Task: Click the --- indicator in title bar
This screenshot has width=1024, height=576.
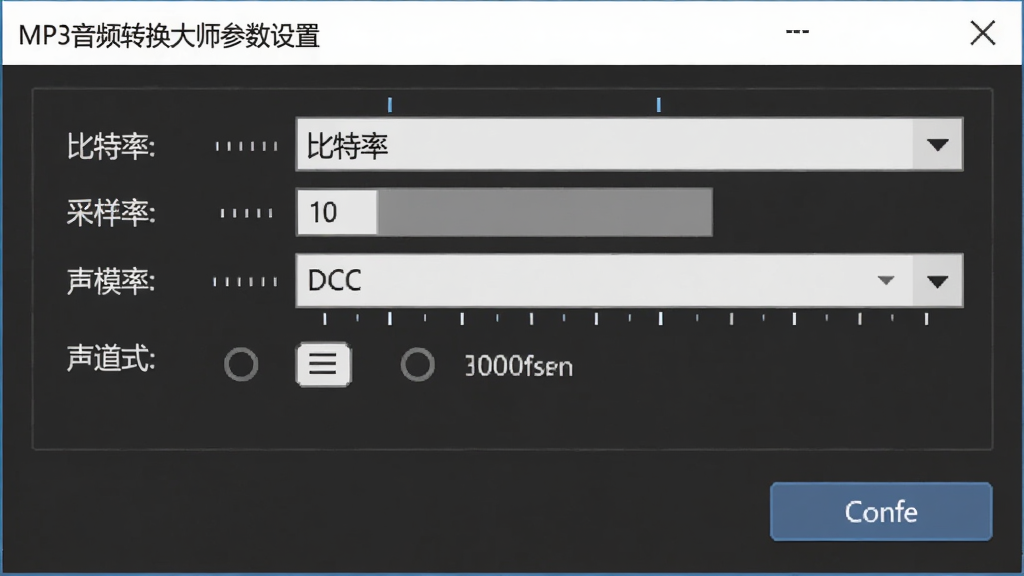Action: [x=797, y=31]
